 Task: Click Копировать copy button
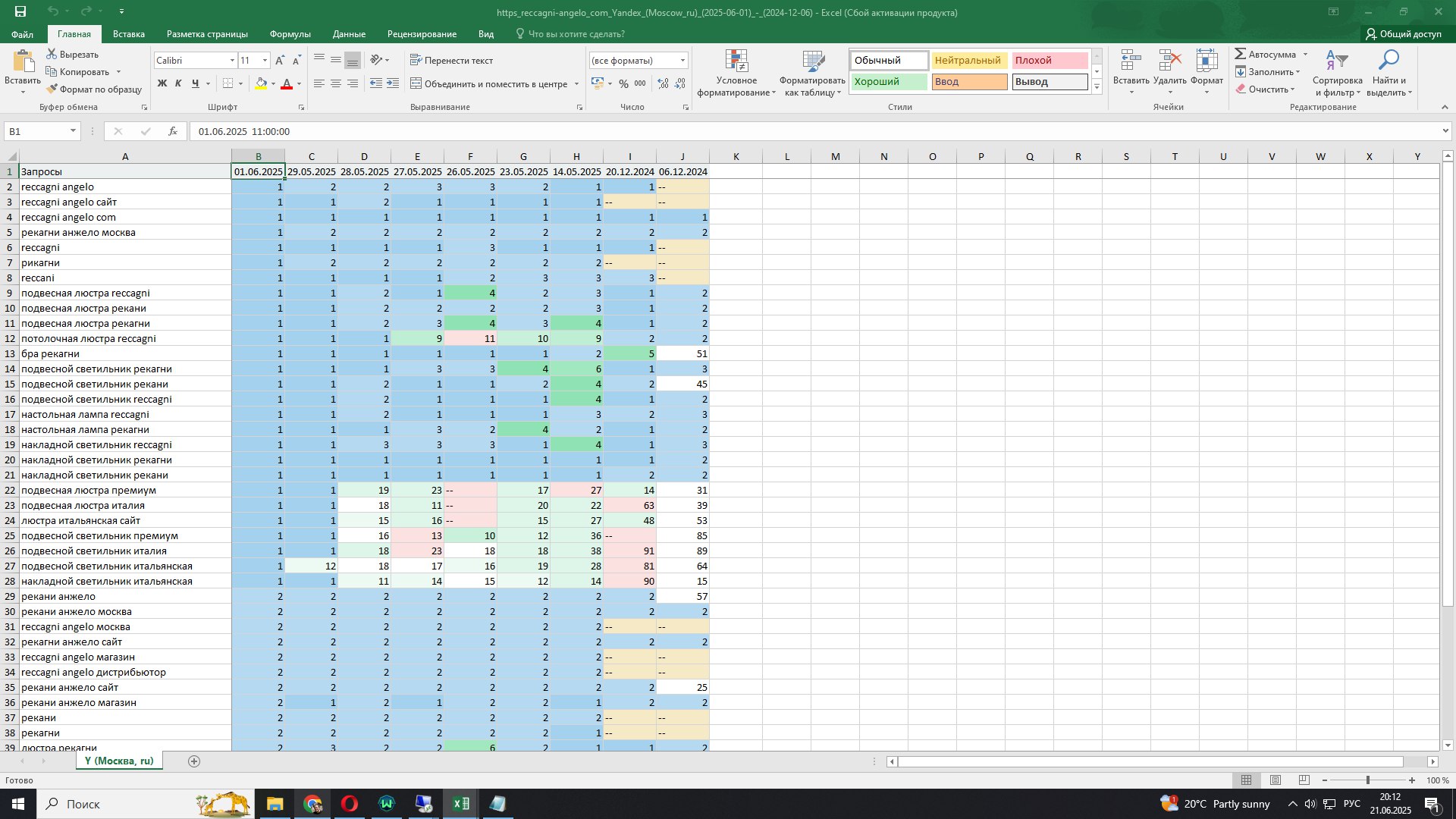(77, 72)
